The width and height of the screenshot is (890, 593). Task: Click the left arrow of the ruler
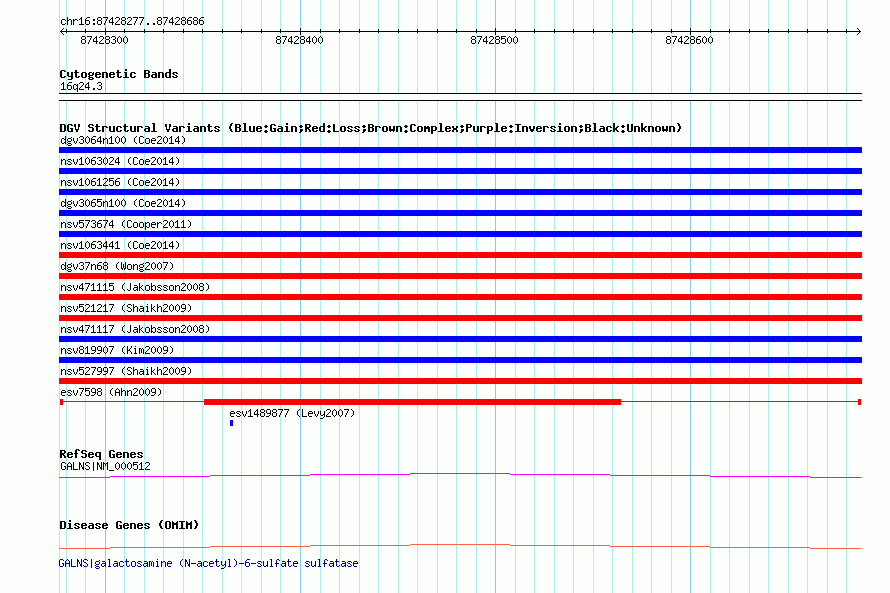click(x=62, y=32)
